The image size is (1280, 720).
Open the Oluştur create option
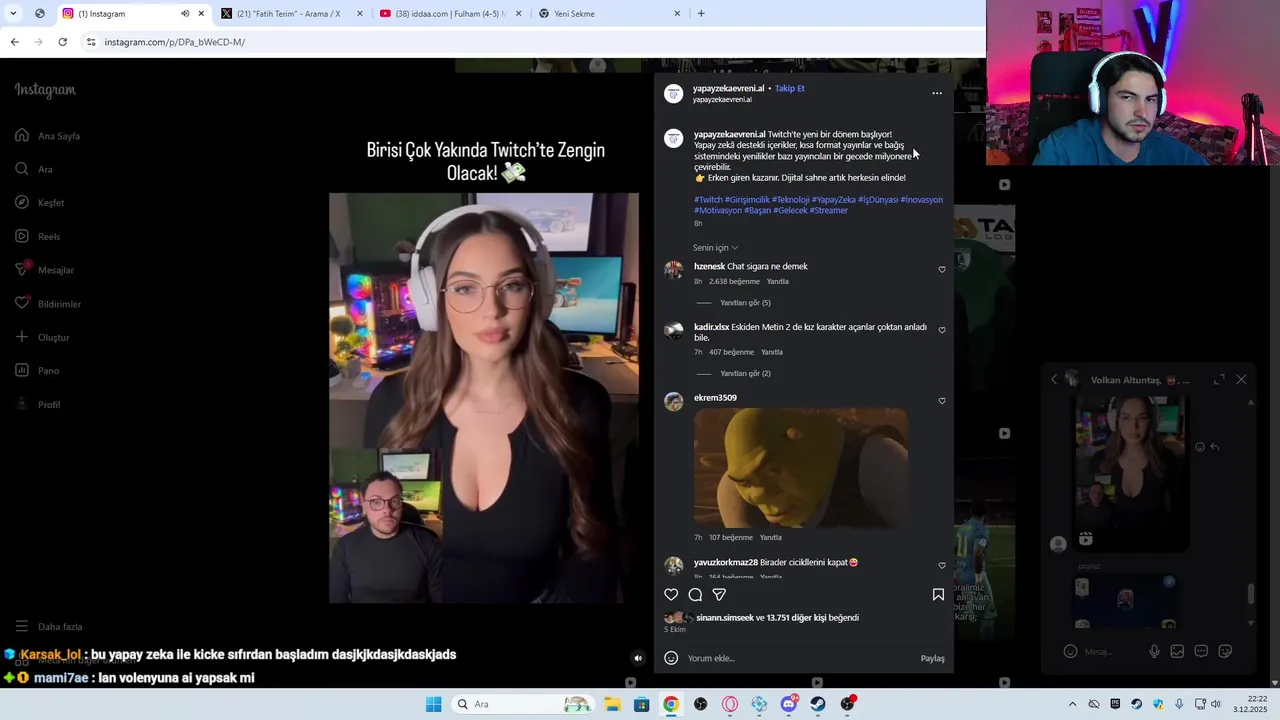pos(42,337)
